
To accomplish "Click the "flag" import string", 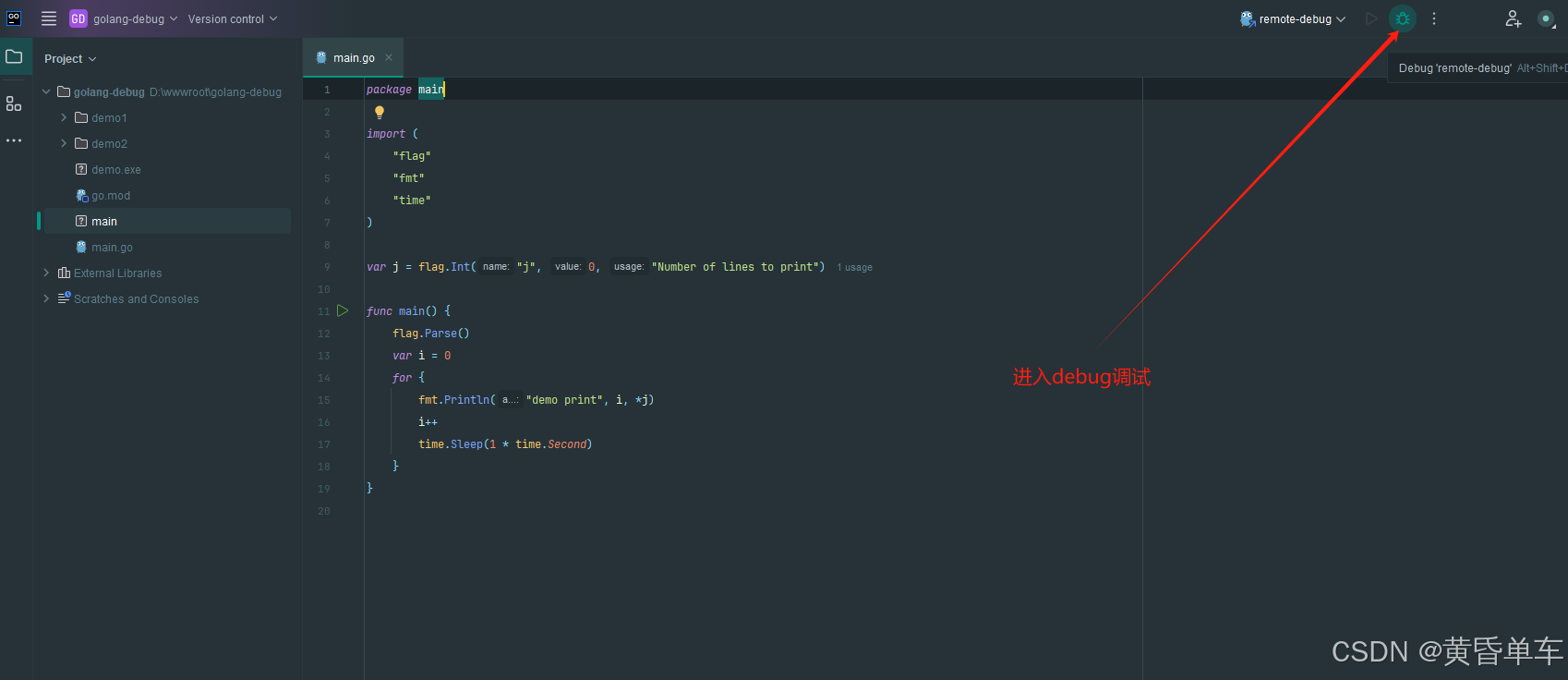I will point(412,156).
